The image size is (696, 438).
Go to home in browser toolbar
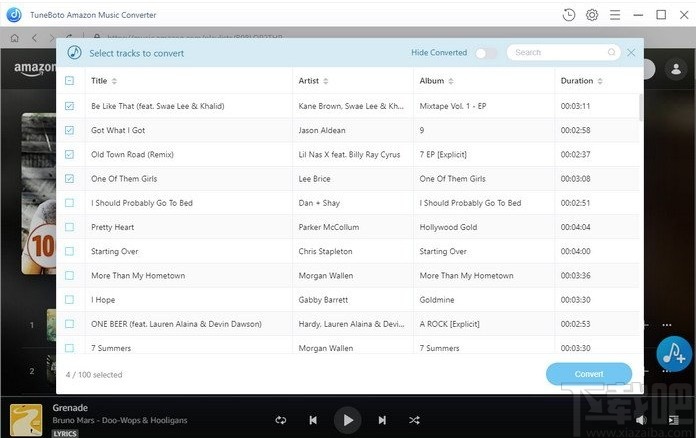[x=15, y=38]
